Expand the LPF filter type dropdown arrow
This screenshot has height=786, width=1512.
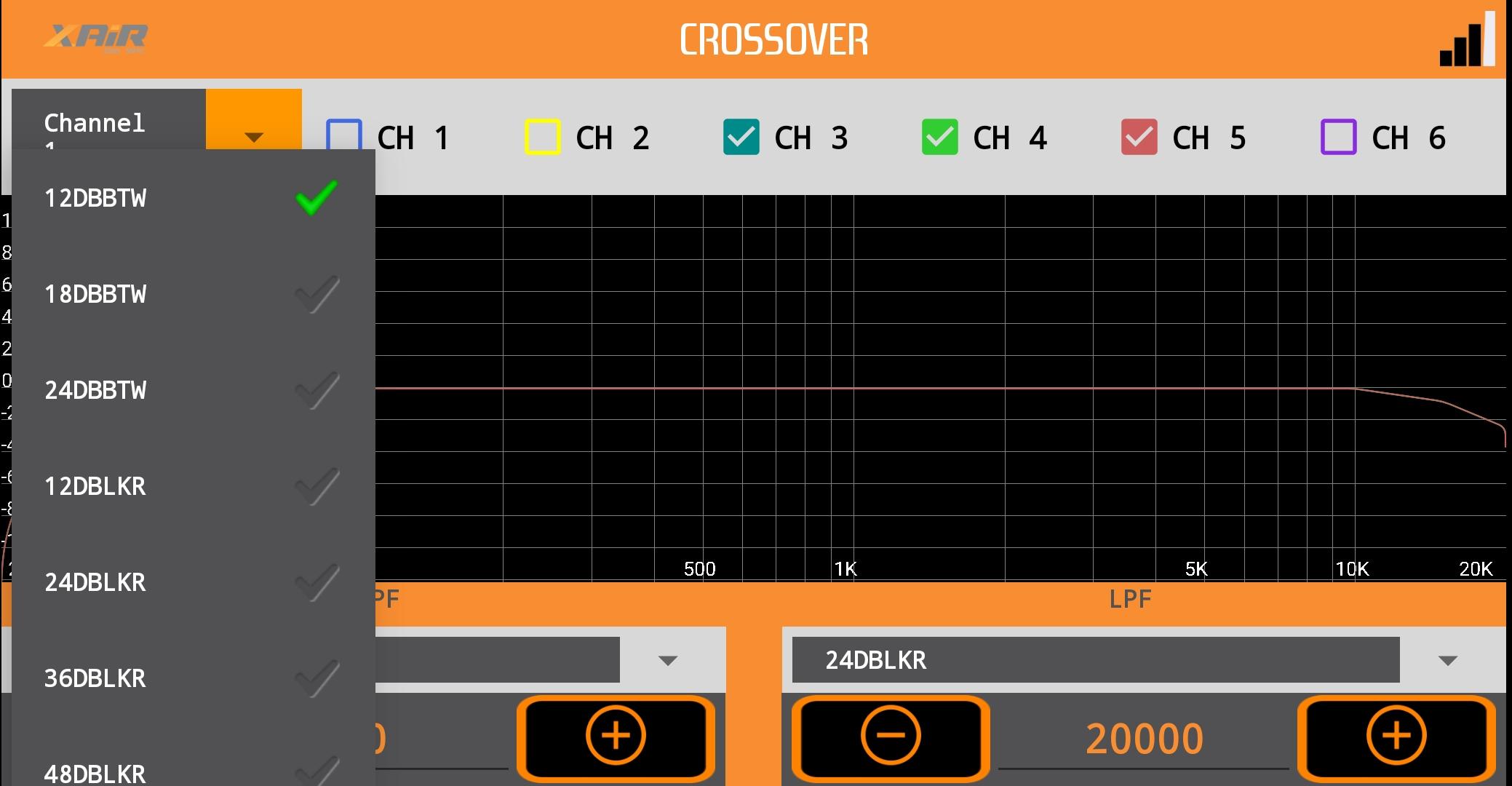click(1447, 660)
